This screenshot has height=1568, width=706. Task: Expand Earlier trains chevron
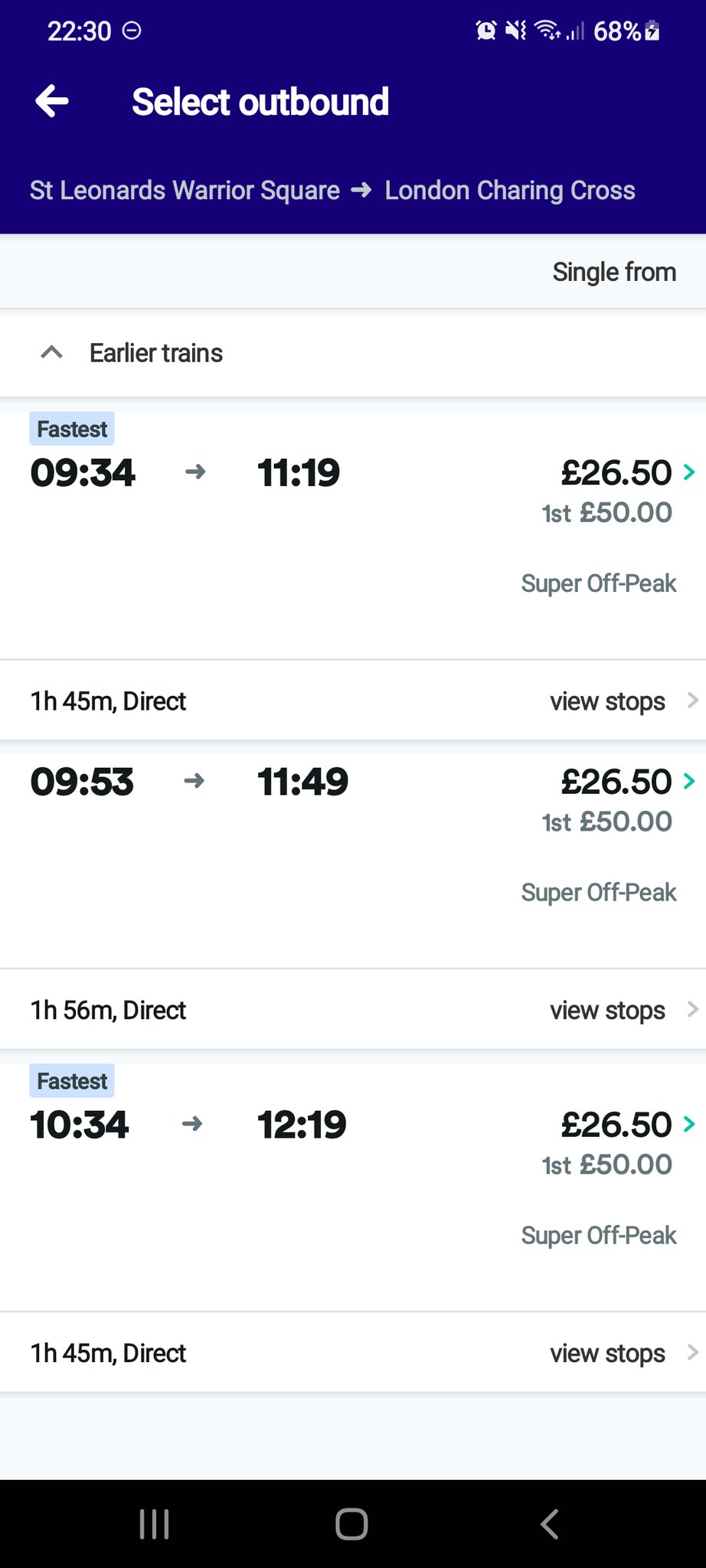coord(51,353)
